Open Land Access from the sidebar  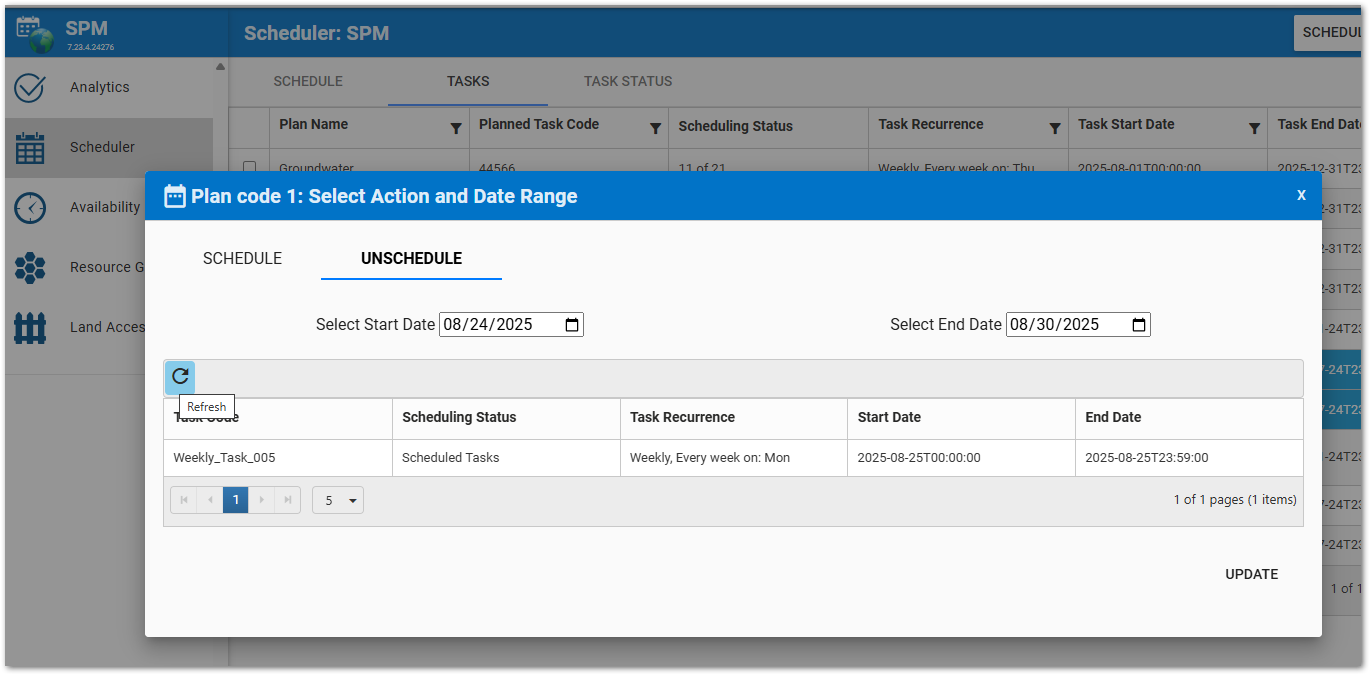(29, 327)
